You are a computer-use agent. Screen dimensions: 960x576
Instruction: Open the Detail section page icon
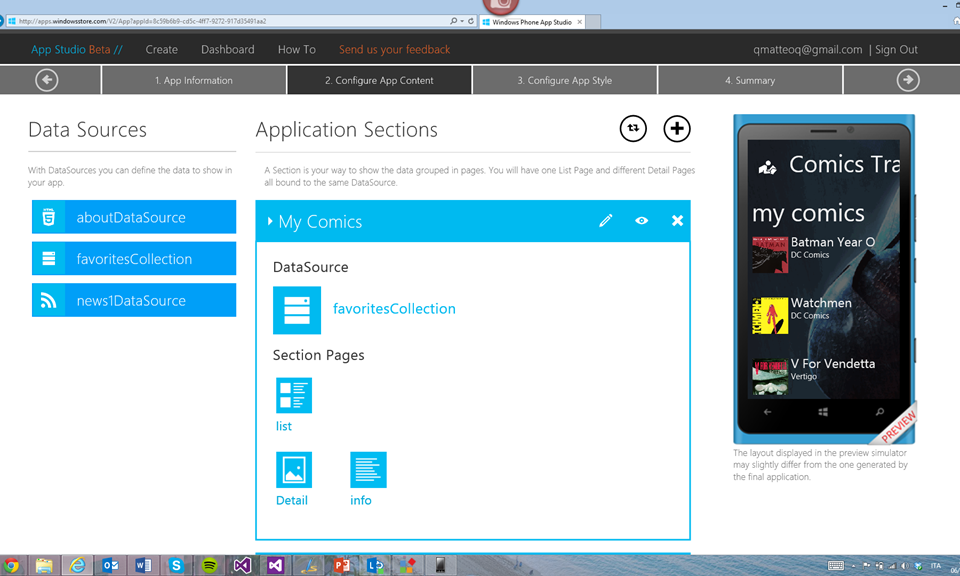click(x=294, y=469)
